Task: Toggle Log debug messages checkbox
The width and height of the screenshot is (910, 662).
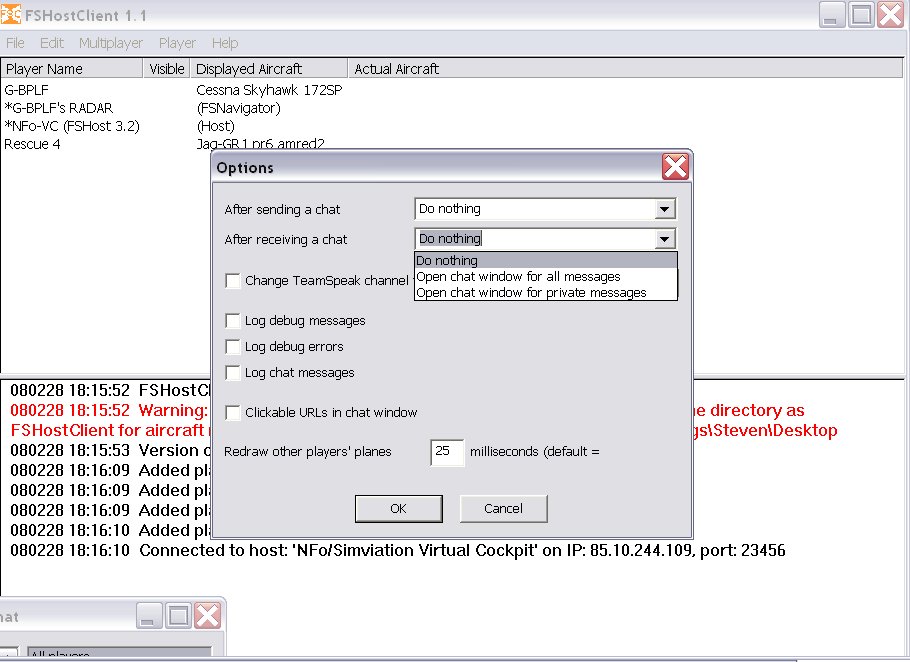Action: (233, 321)
